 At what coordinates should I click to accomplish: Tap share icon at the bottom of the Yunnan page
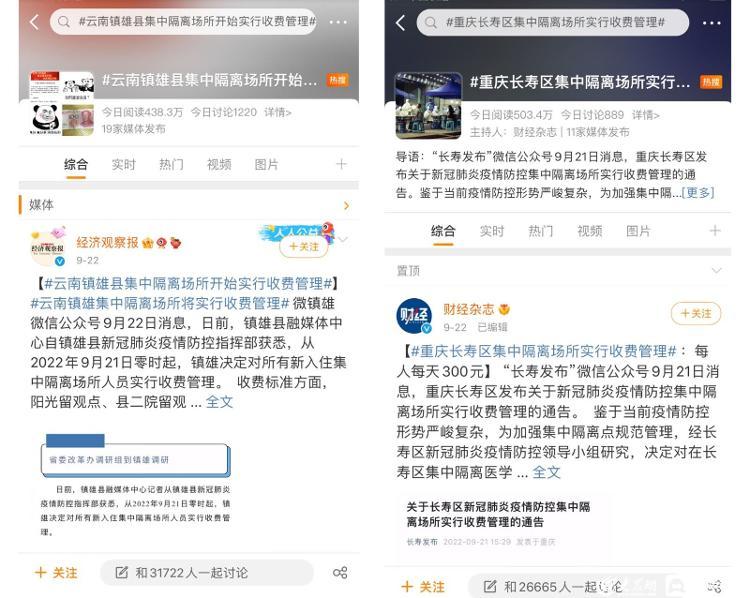[340, 572]
